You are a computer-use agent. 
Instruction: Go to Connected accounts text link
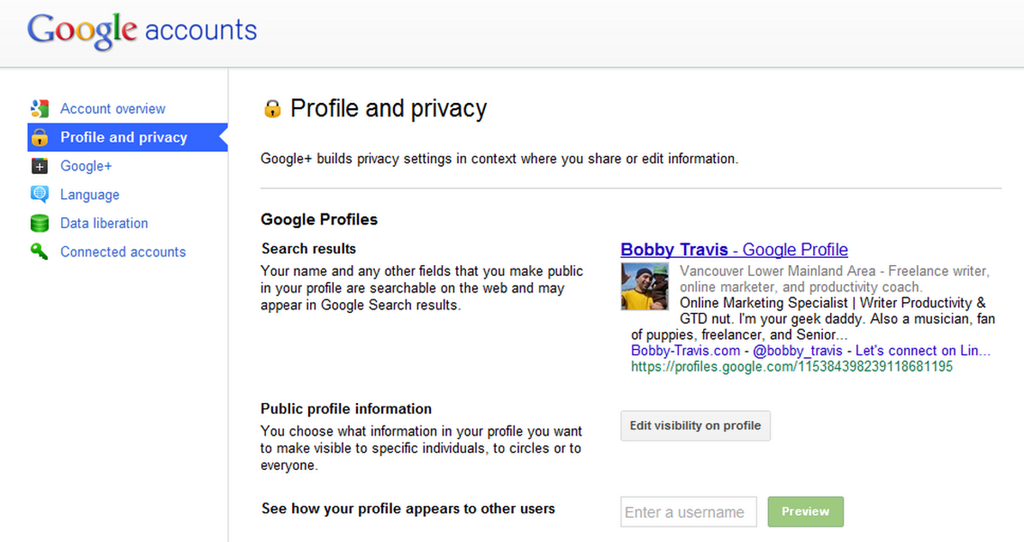[123, 252]
